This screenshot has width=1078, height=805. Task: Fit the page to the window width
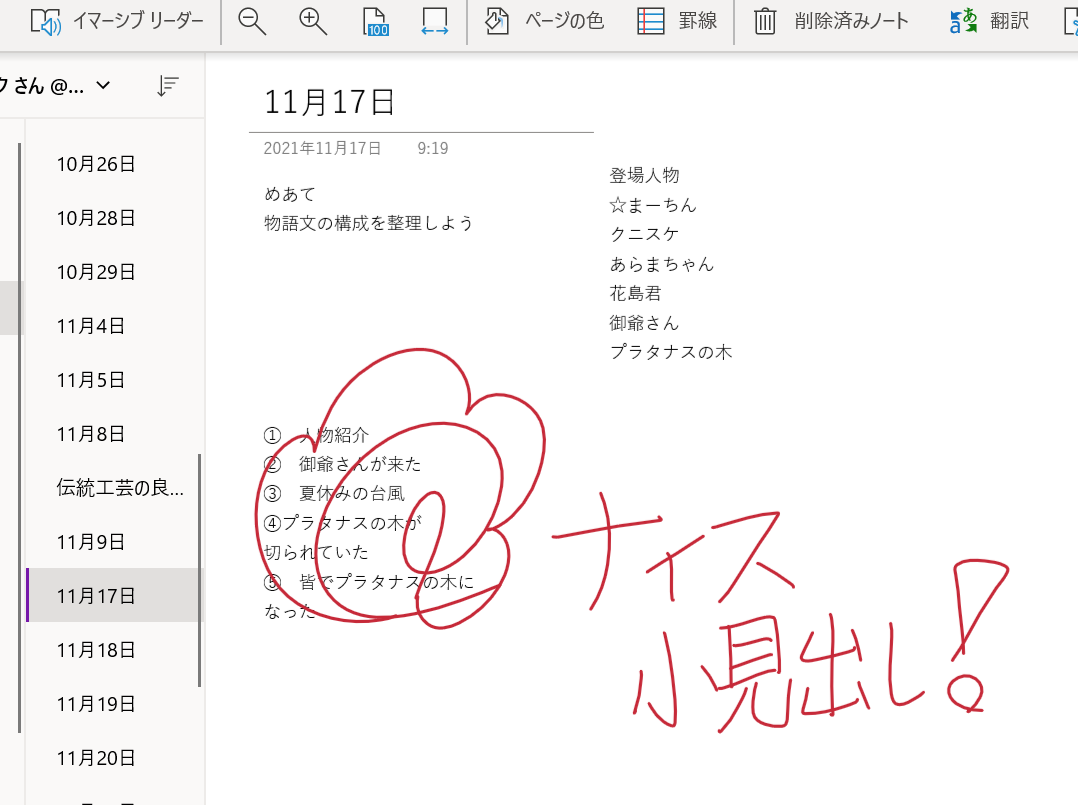click(x=434, y=20)
